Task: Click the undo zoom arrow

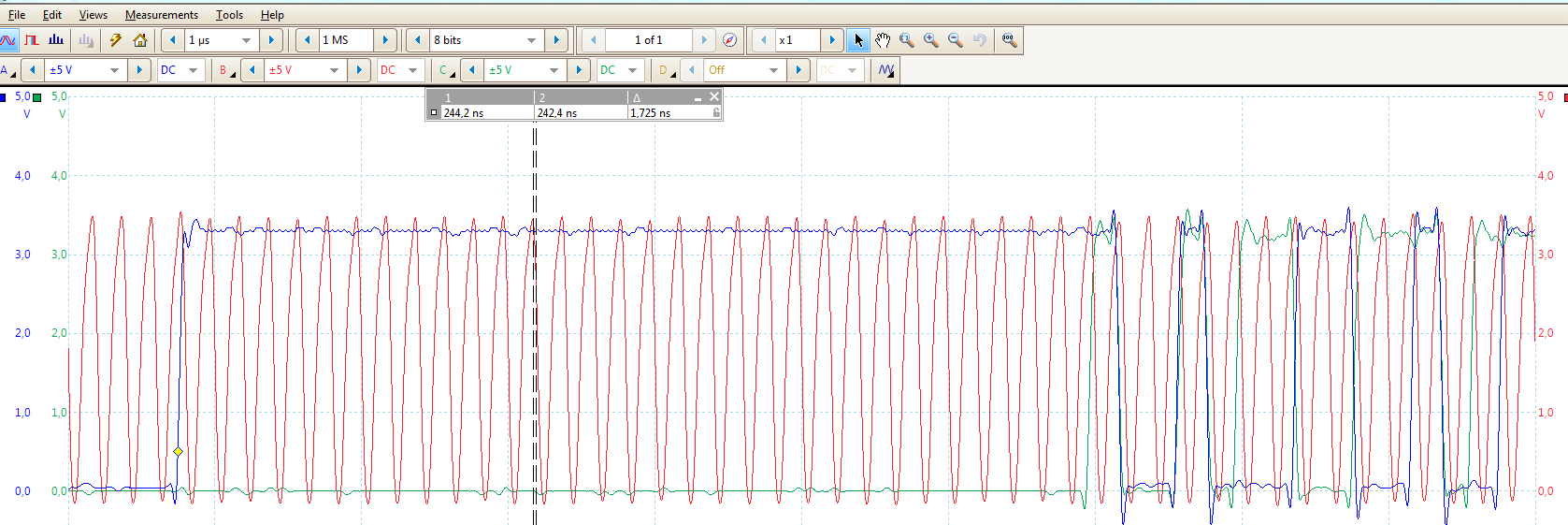Action: [x=980, y=40]
